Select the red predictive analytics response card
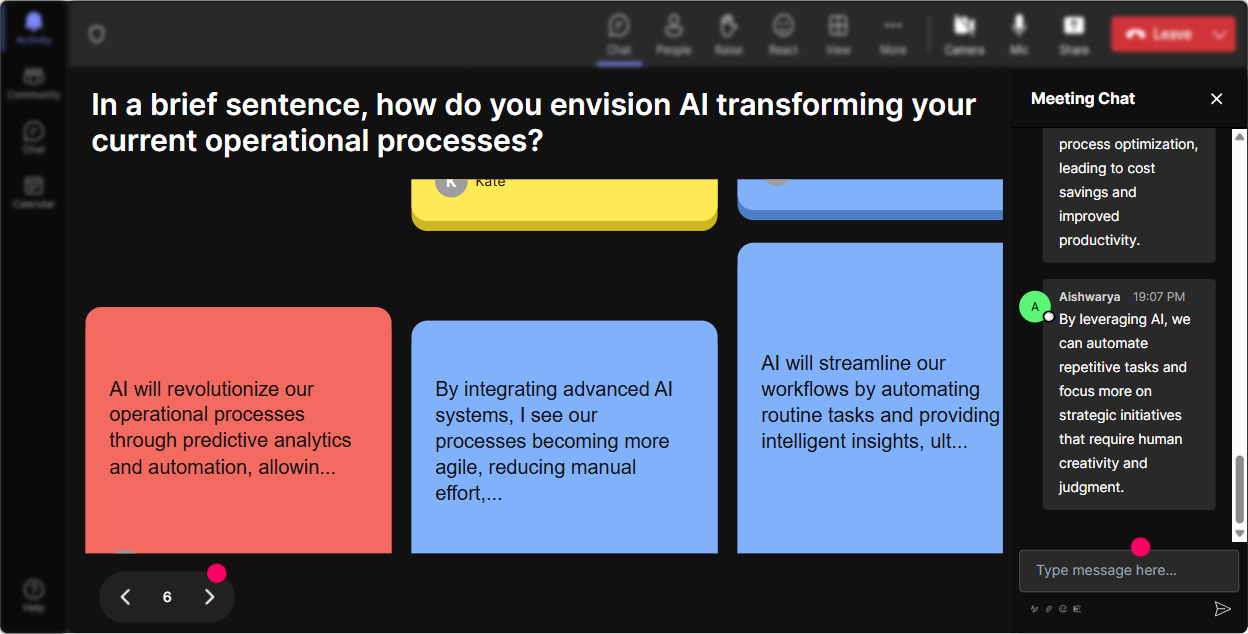The width and height of the screenshot is (1248, 634). tap(238, 430)
